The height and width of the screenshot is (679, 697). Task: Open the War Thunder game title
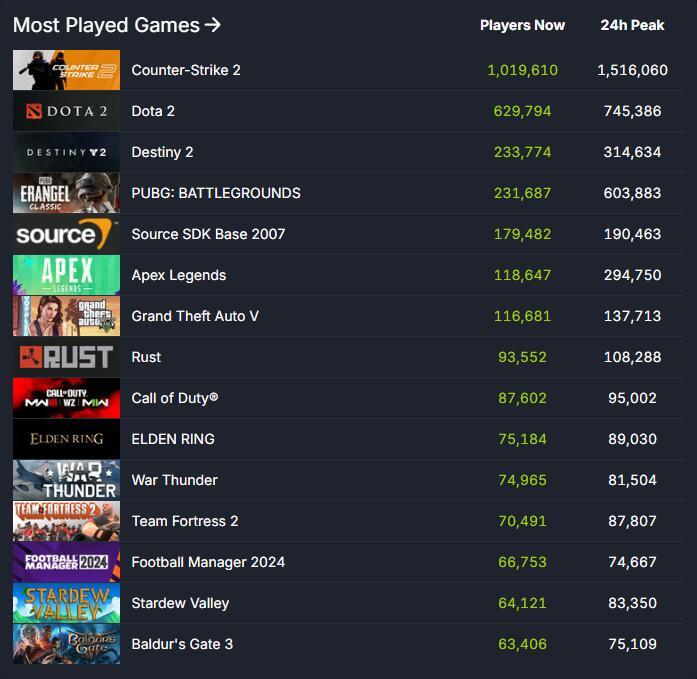(x=174, y=480)
